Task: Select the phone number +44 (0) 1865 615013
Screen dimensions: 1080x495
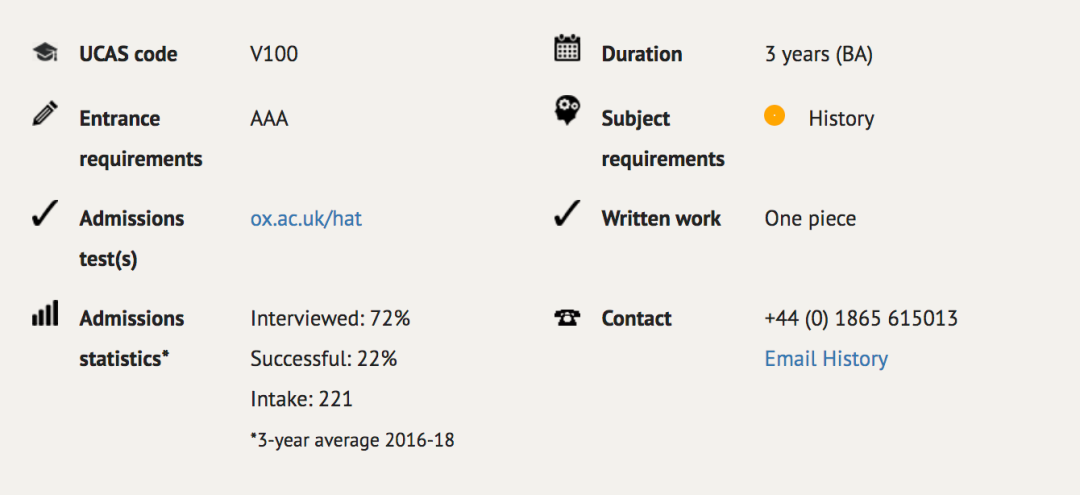Action: pos(861,319)
